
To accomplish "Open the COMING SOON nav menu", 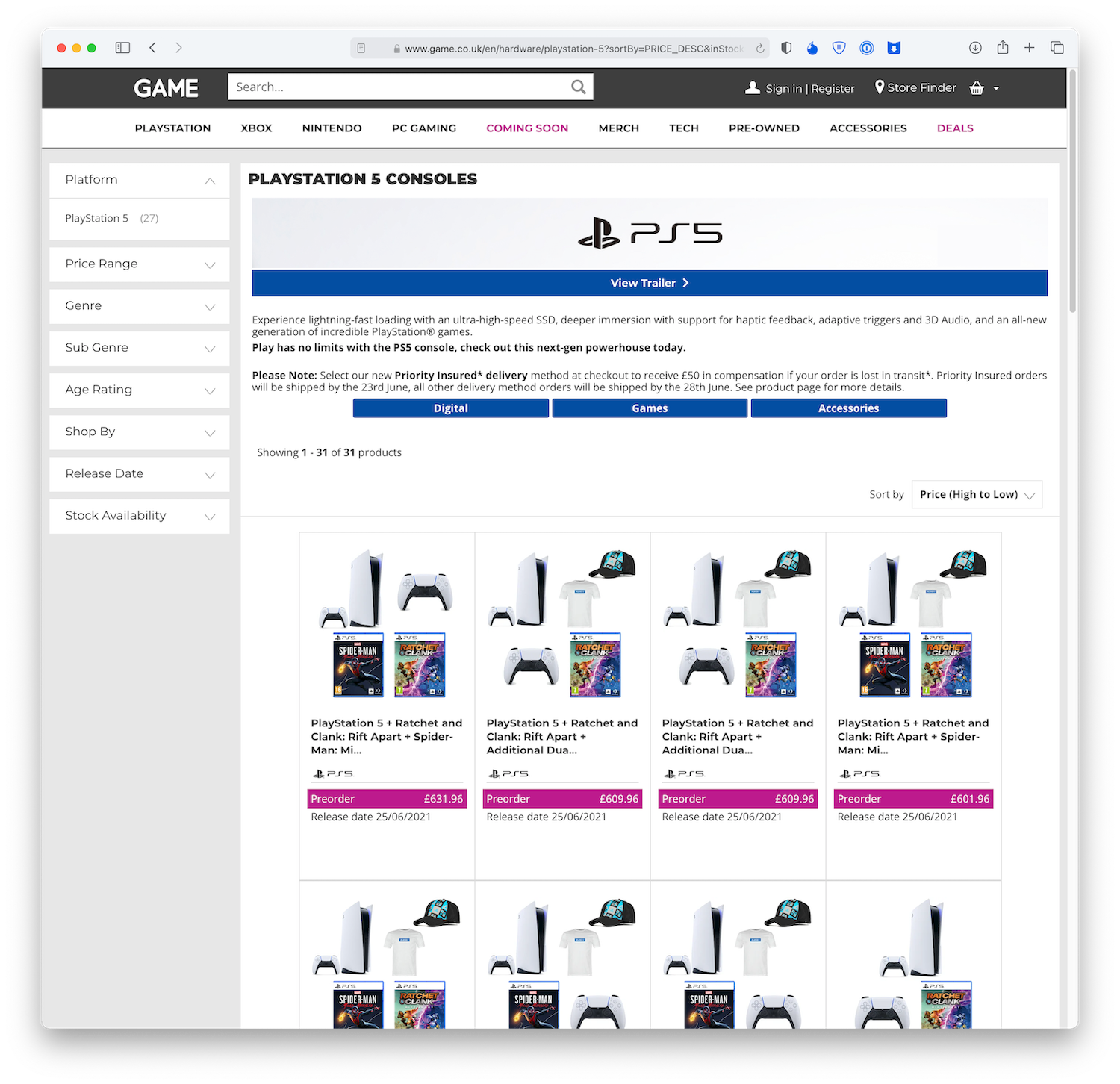I will pos(527,128).
